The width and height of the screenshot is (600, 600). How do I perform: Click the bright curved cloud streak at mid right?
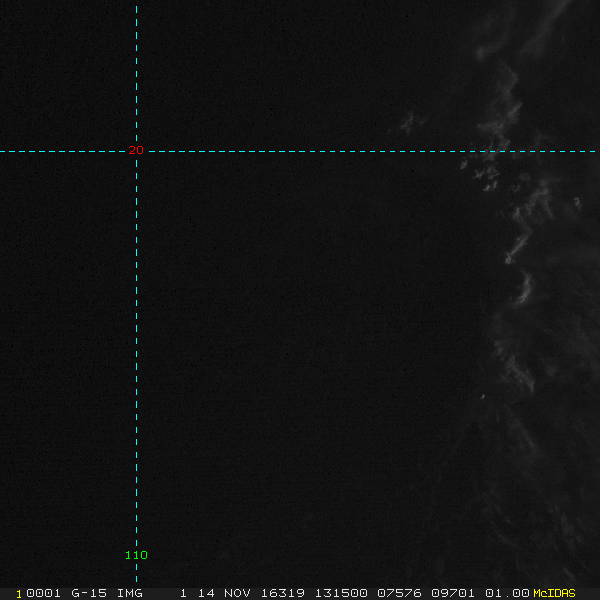(x=524, y=288)
